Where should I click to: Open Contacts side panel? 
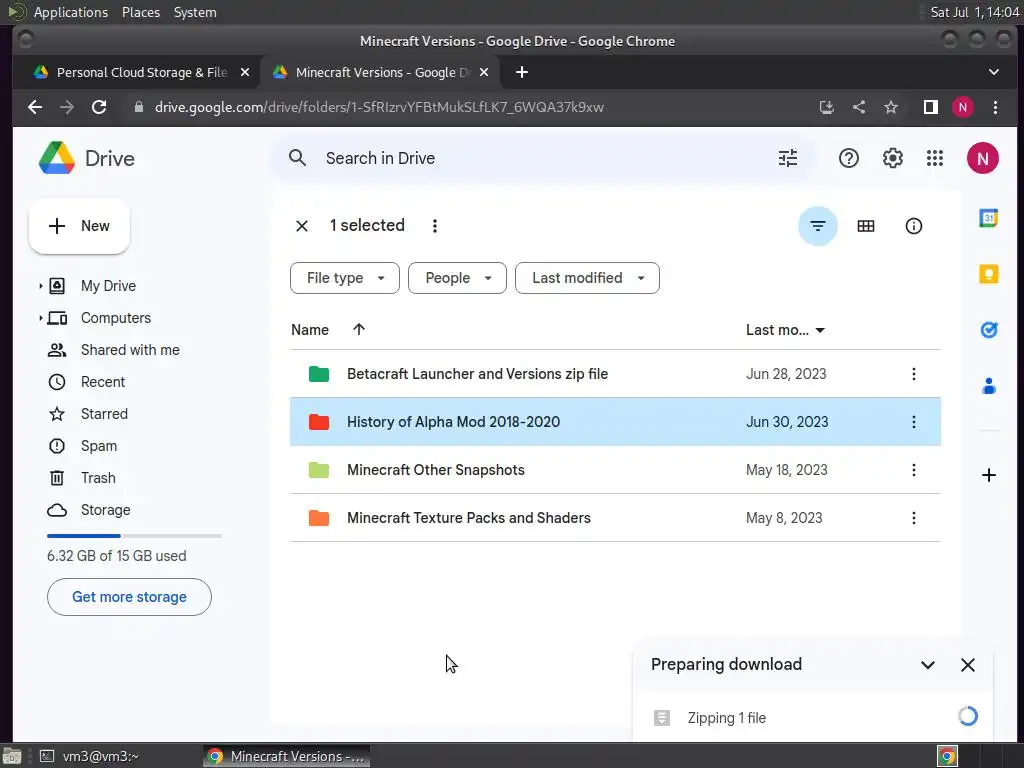[x=989, y=386]
